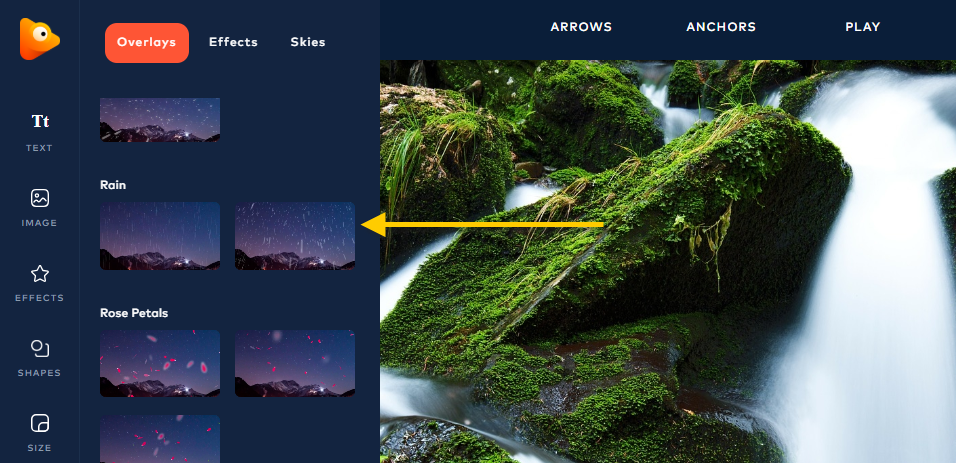The image size is (956, 463).
Task: Open the Size tool in sidebar
Action: pyautogui.click(x=40, y=432)
